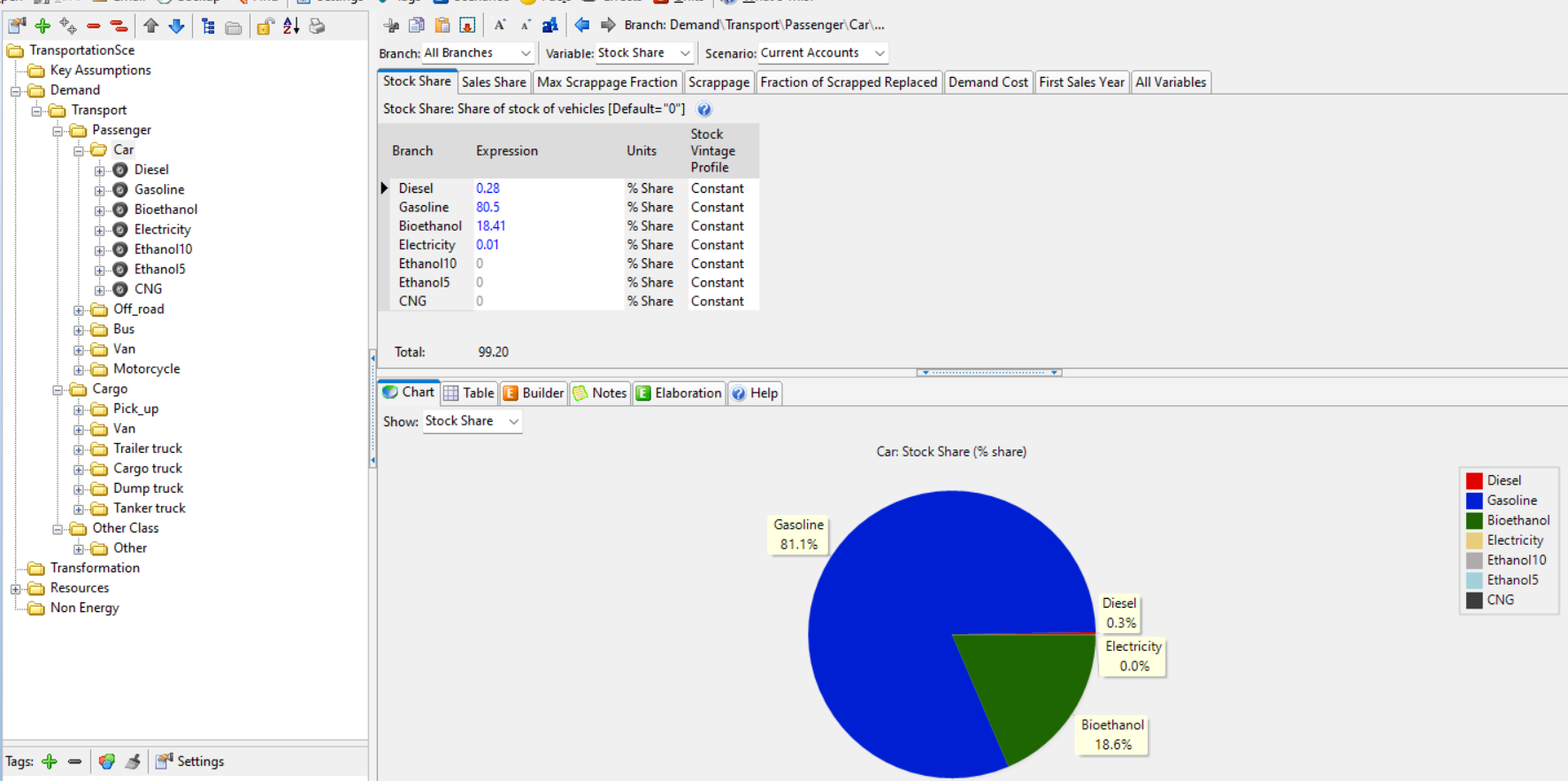Click the gray folder icon in tree toolbar
Viewport: 1568px width, 781px height.
(x=234, y=27)
